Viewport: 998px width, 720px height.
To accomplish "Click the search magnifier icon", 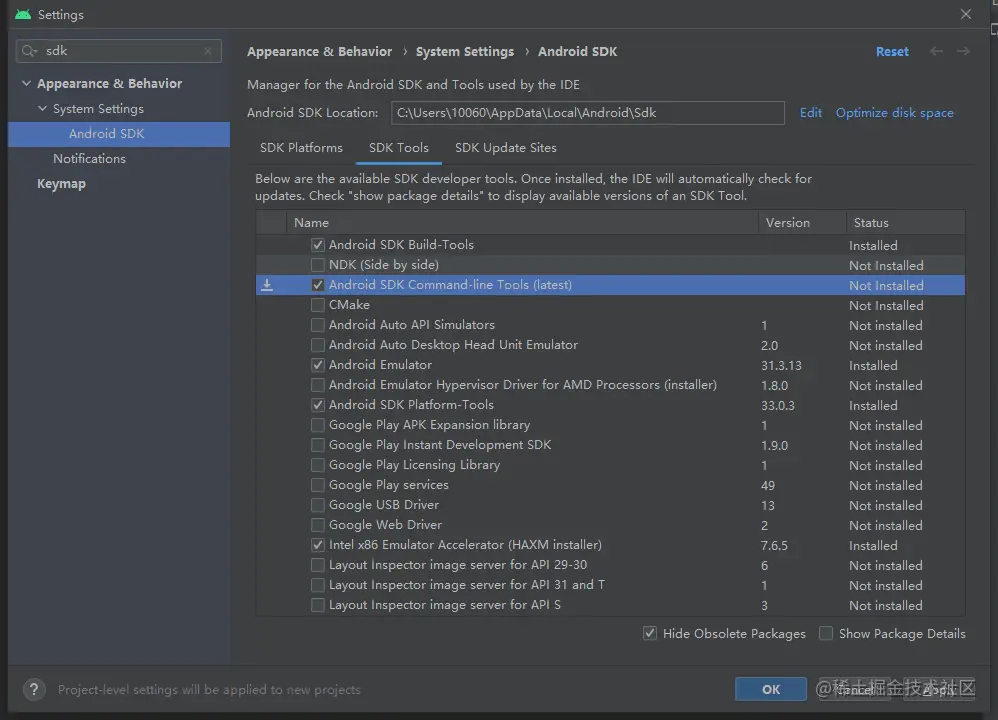I will 30,51.
